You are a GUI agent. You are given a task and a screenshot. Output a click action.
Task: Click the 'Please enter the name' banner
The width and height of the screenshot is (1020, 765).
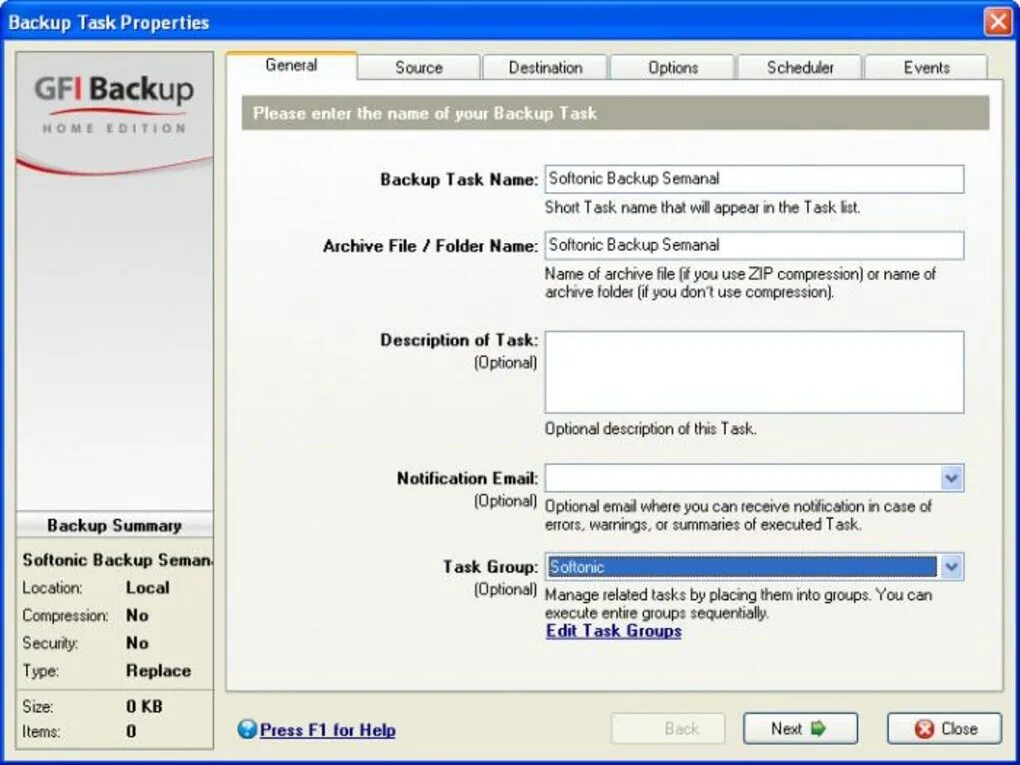click(615, 113)
